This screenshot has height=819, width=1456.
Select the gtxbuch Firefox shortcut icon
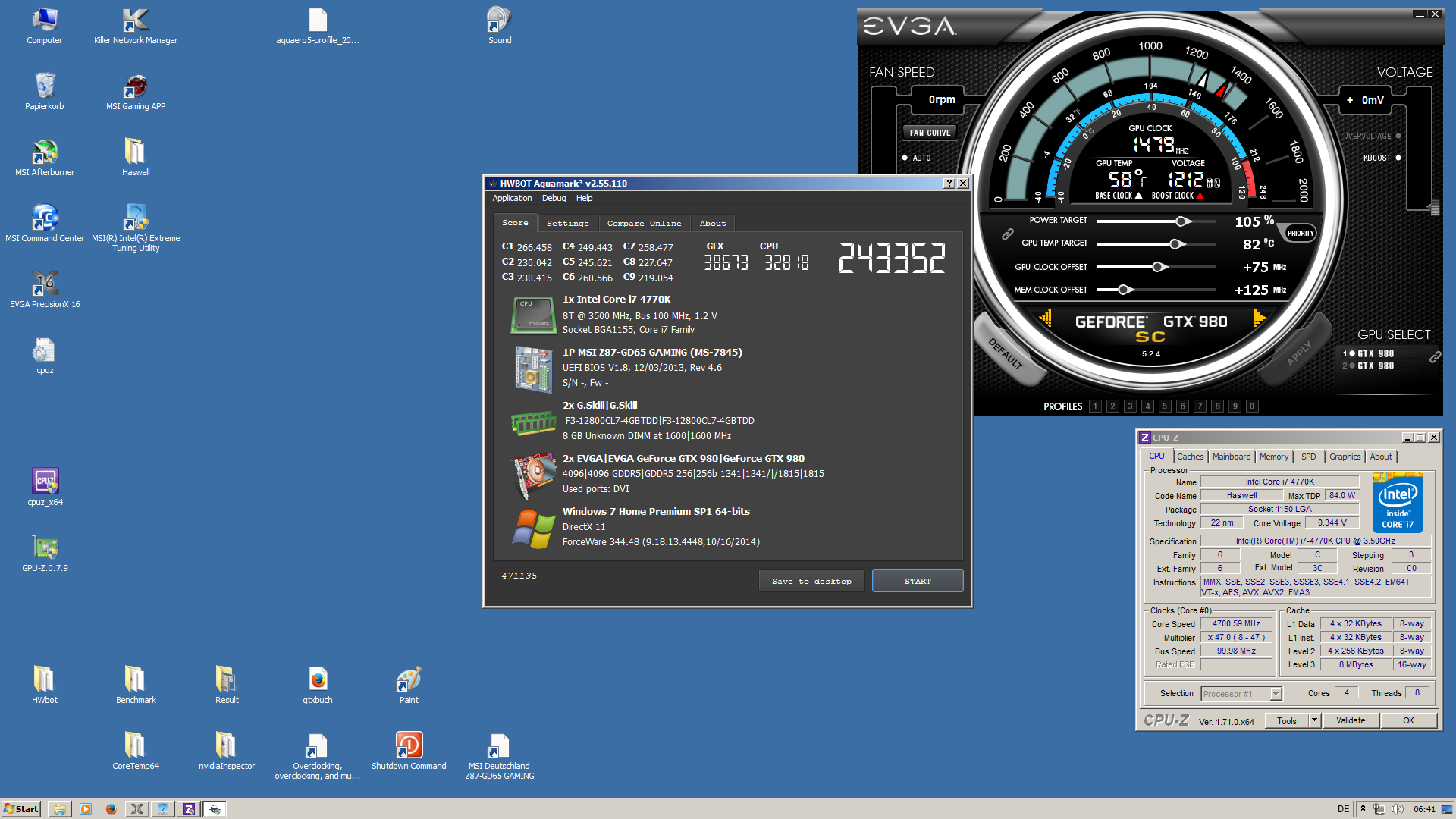click(318, 686)
